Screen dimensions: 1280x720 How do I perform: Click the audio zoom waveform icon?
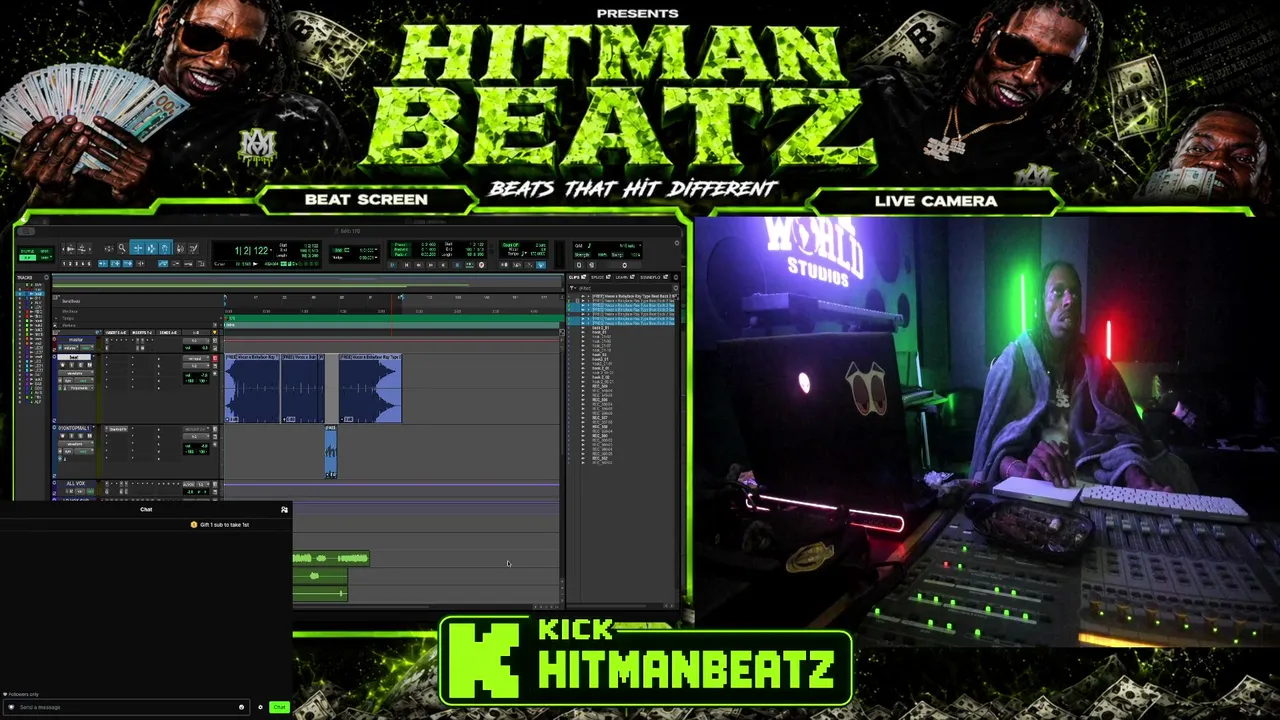(71, 248)
